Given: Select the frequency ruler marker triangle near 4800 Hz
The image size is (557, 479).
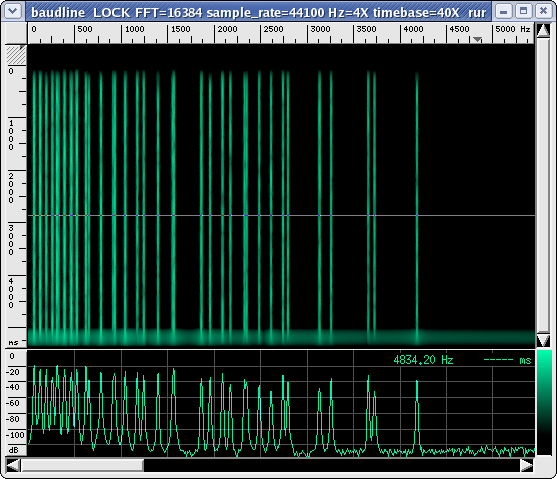Looking at the screenshot, I should click(x=478, y=39).
